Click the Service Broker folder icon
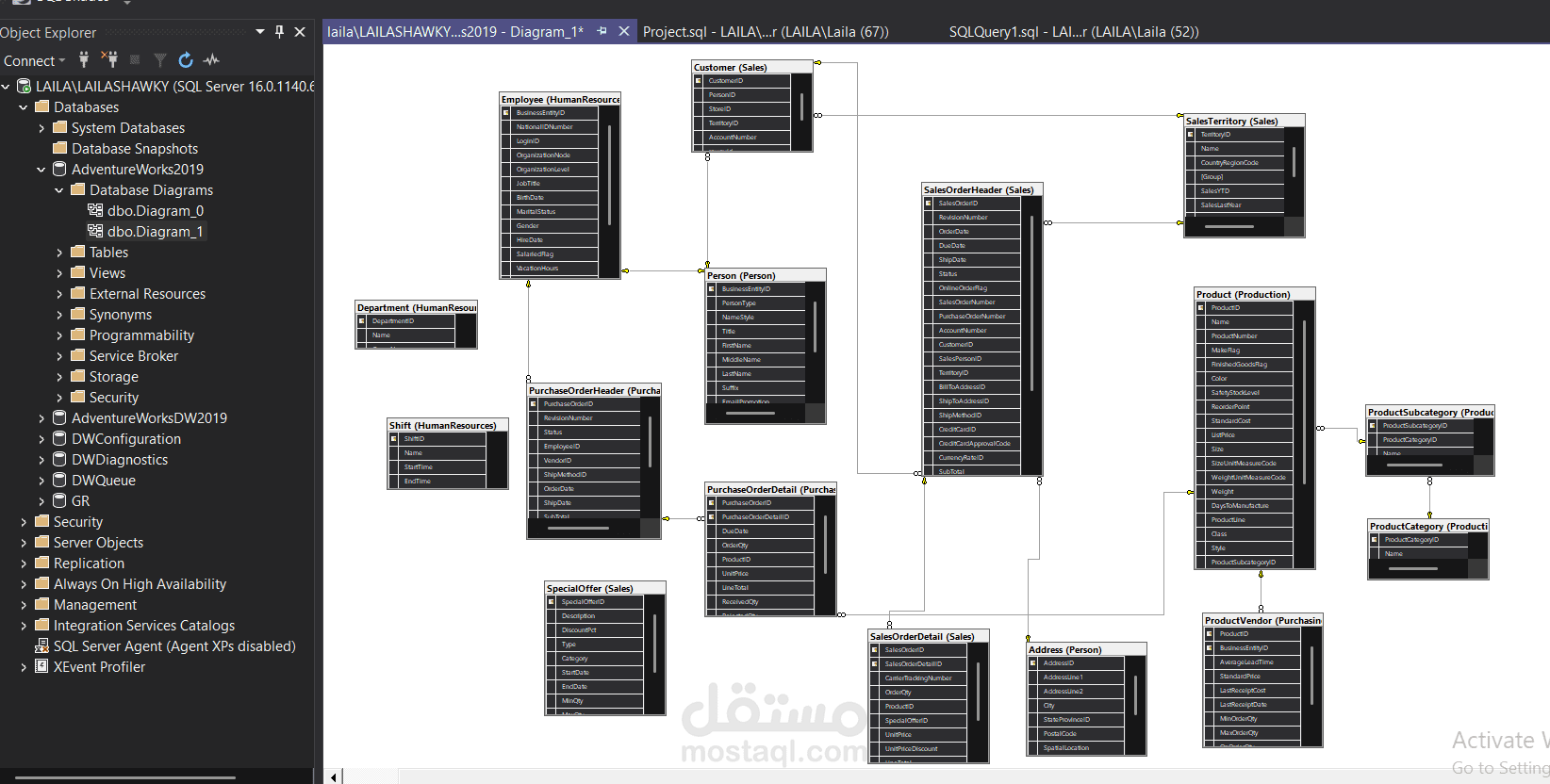 coord(77,355)
